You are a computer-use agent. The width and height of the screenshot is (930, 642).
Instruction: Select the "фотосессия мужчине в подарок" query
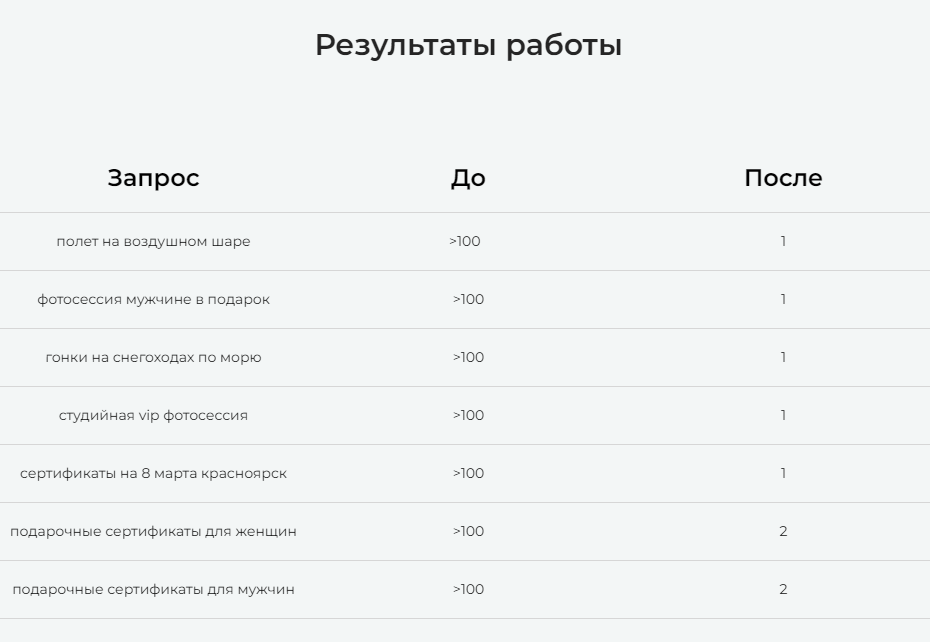pos(153,299)
